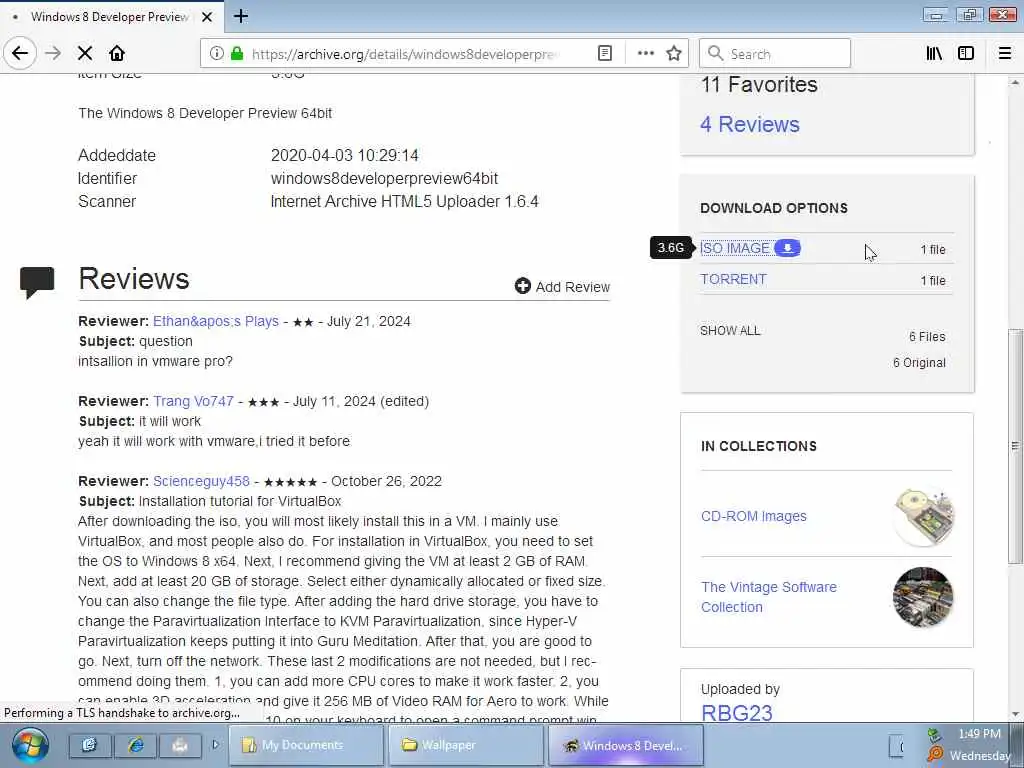The width and height of the screenshot is (1024, 768).
Task: Click the first quick launch icon
Action: click(89, 745)
